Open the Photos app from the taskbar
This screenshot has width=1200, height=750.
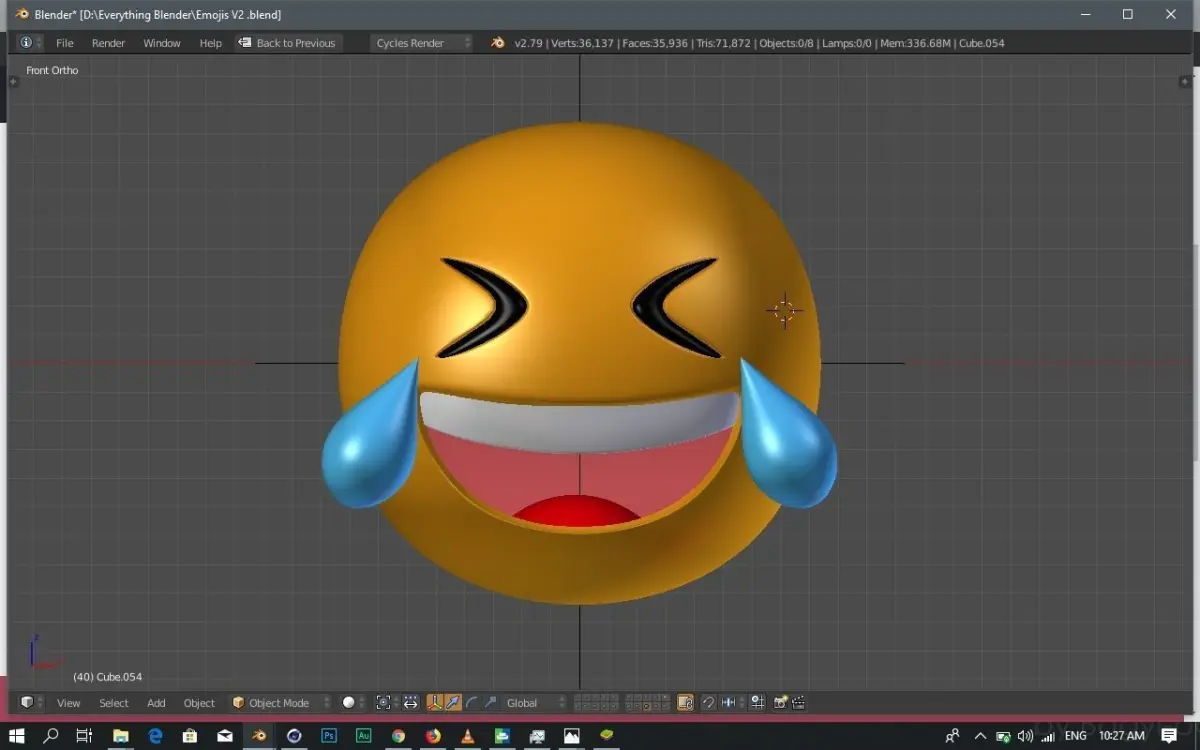(x=571, y=736)
